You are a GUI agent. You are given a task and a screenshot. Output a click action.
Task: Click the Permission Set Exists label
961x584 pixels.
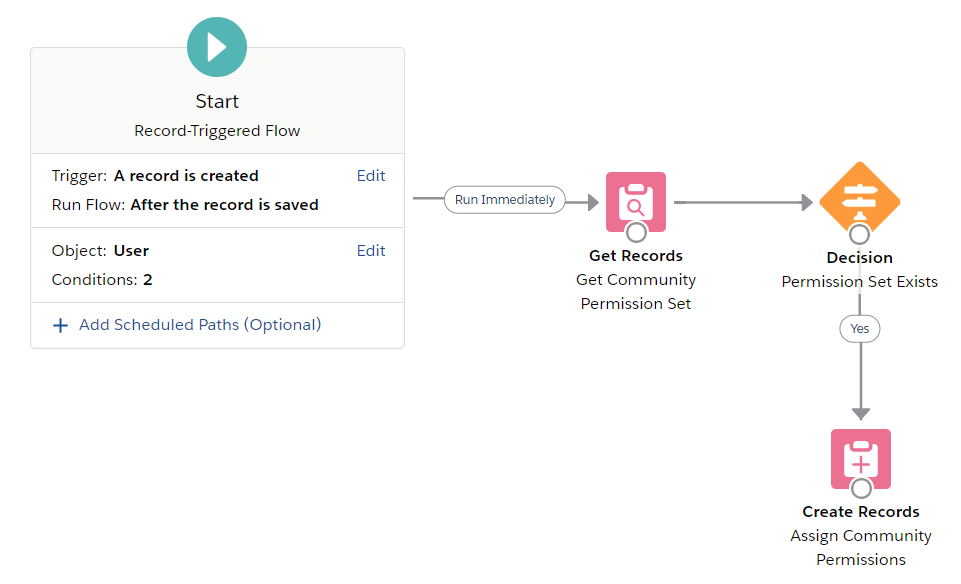859,282
